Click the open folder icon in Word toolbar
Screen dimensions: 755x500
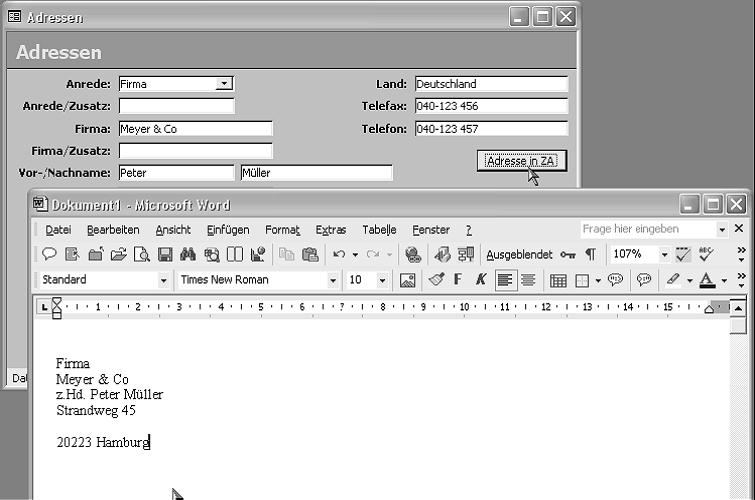[x=118, y=254]
